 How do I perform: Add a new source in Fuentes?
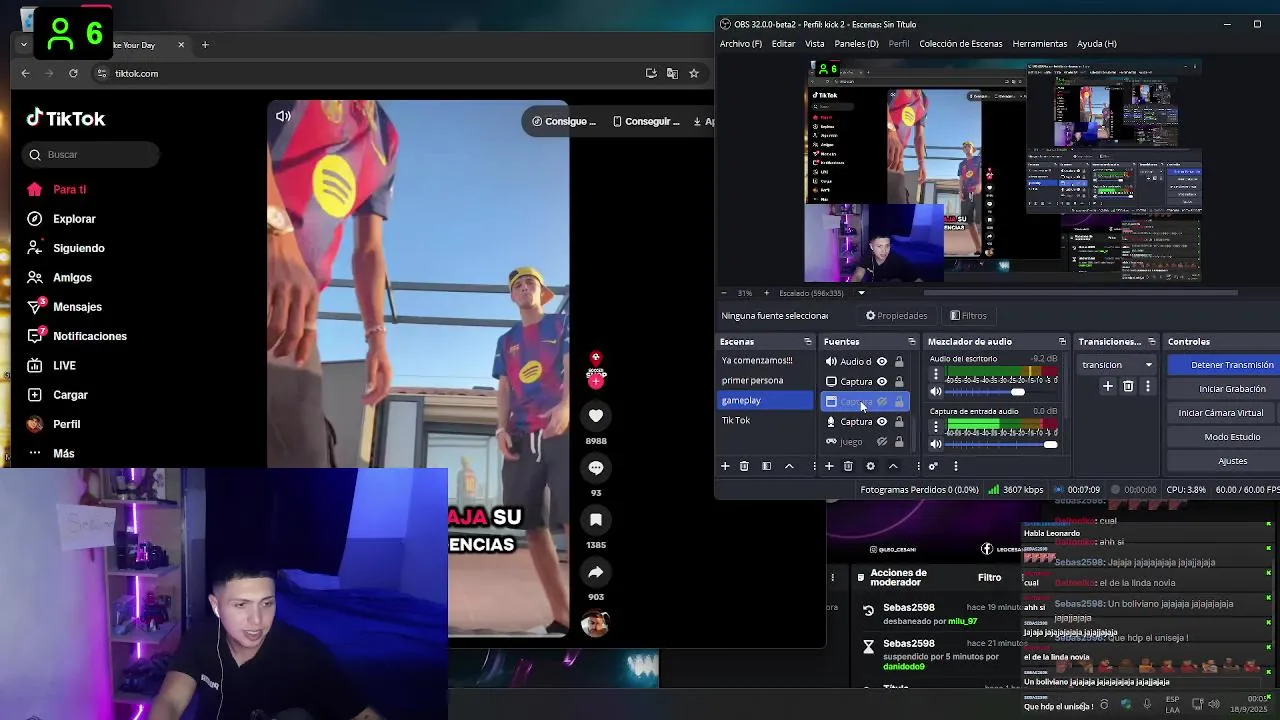point(829,466)
